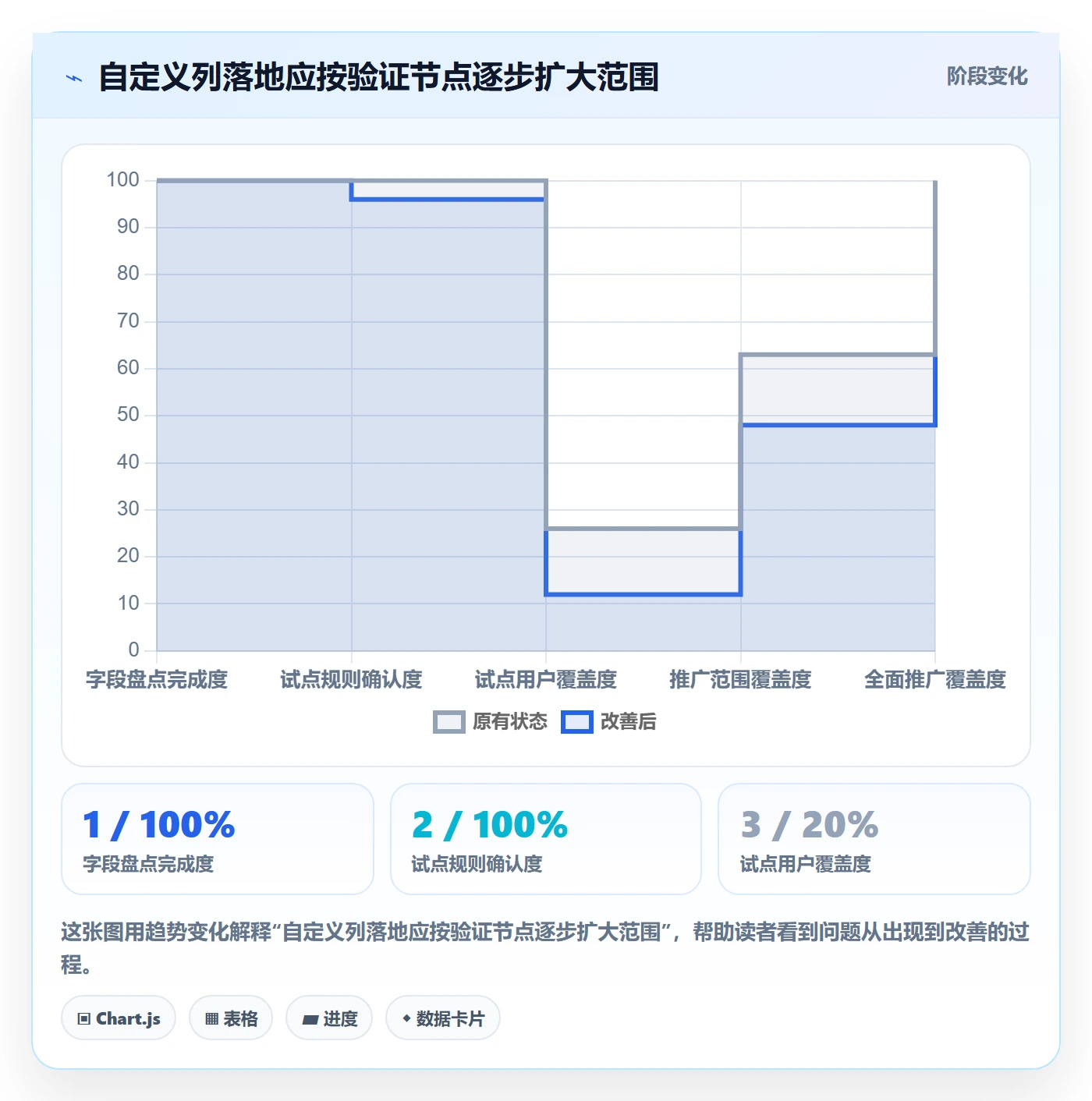
Task: Click the y-axis value 0
Action: click(x=133, y=650)
